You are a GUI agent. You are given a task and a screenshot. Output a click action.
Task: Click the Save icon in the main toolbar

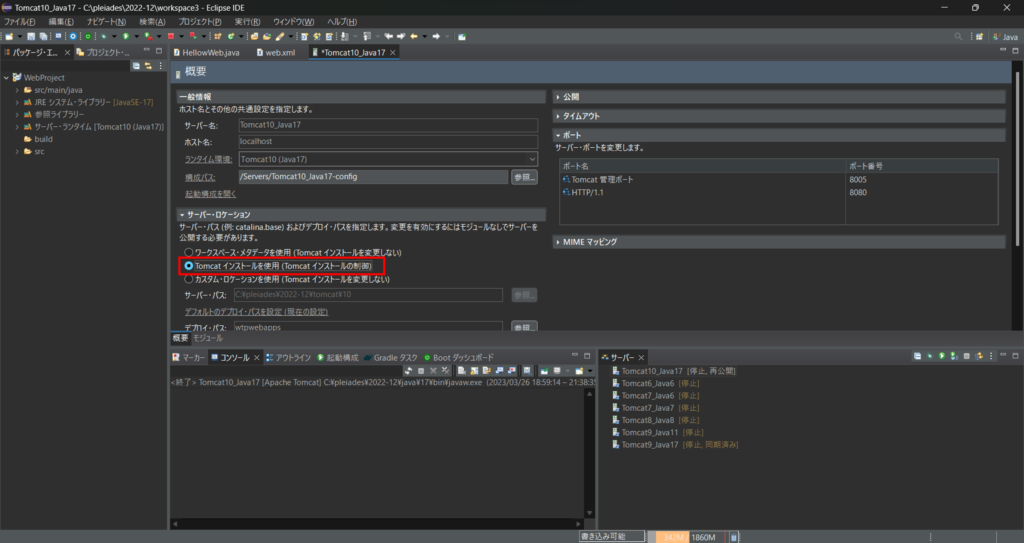click(31, 36)
